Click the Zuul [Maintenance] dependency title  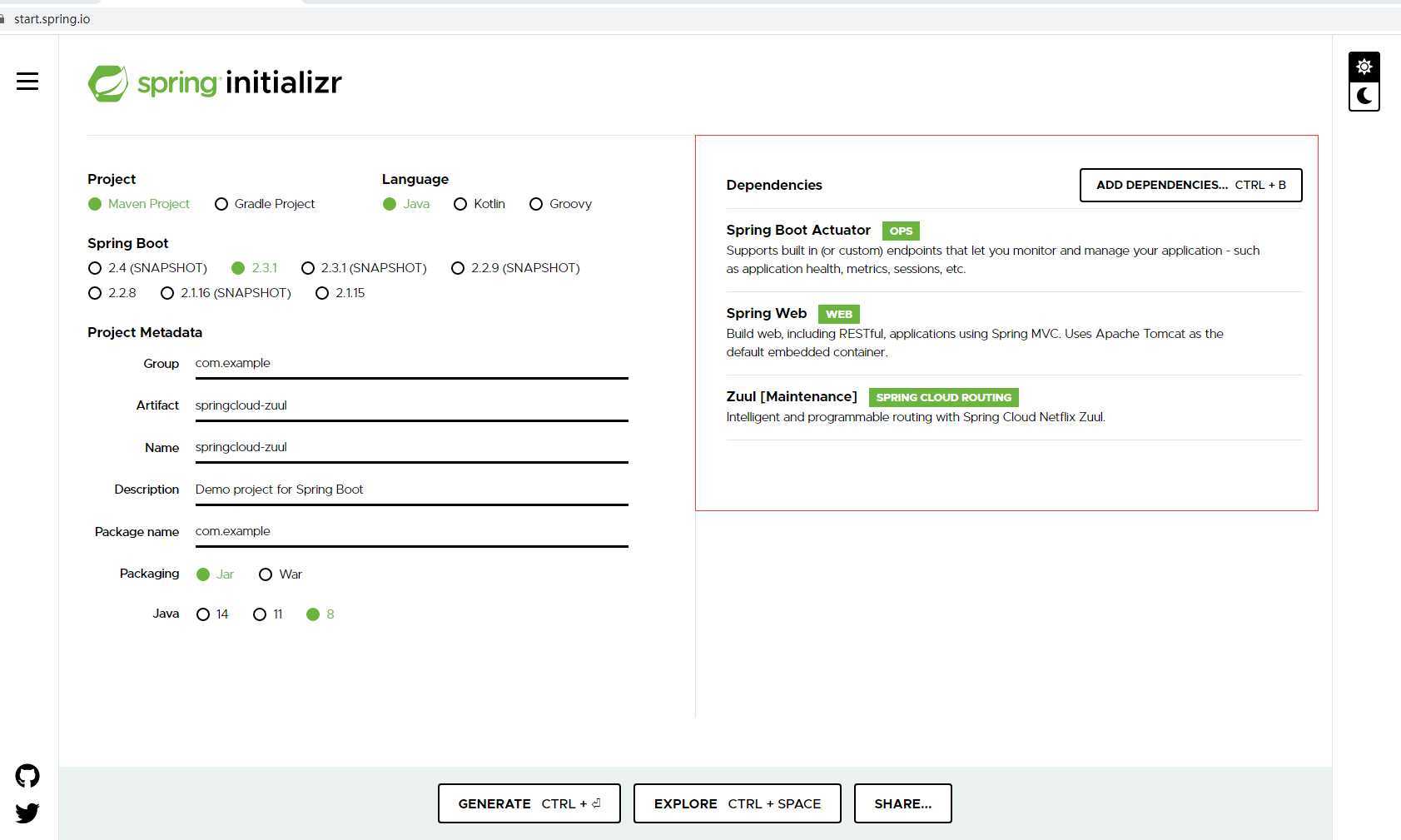[791, 396]
